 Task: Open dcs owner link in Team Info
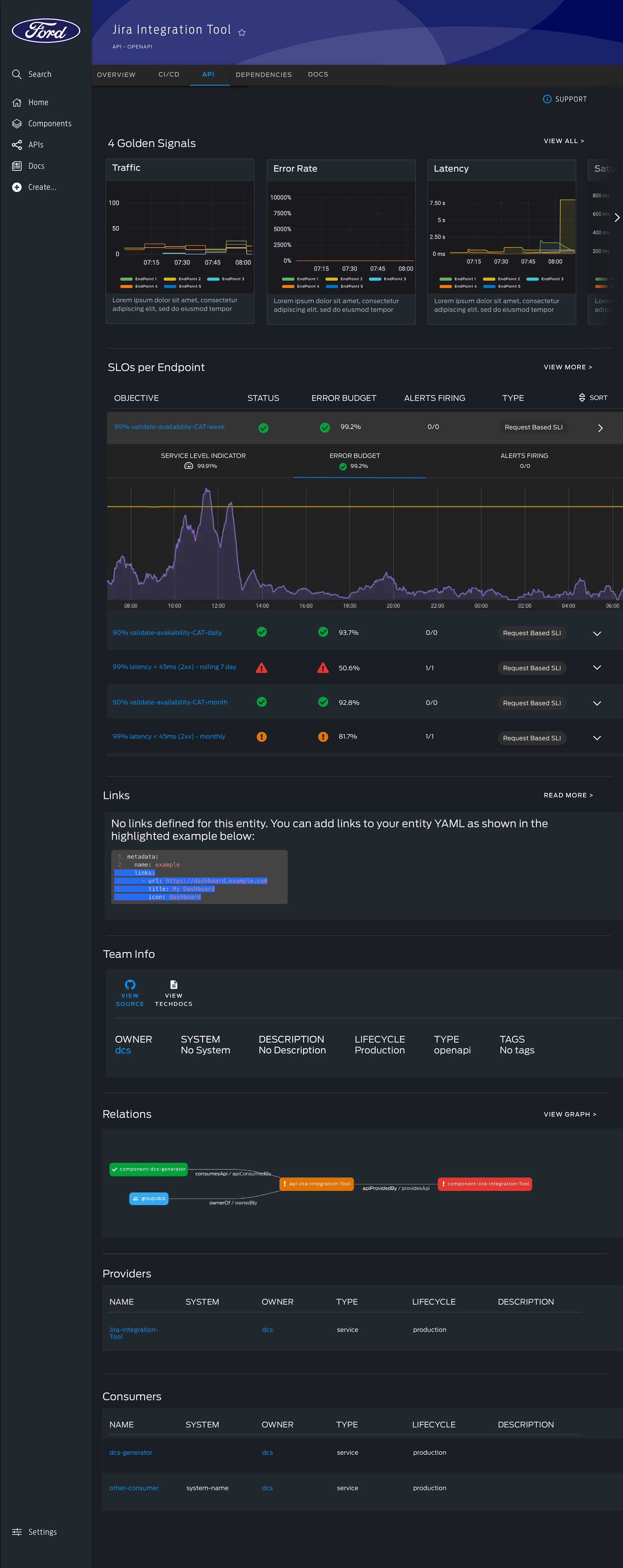(x=123, y=1050)
